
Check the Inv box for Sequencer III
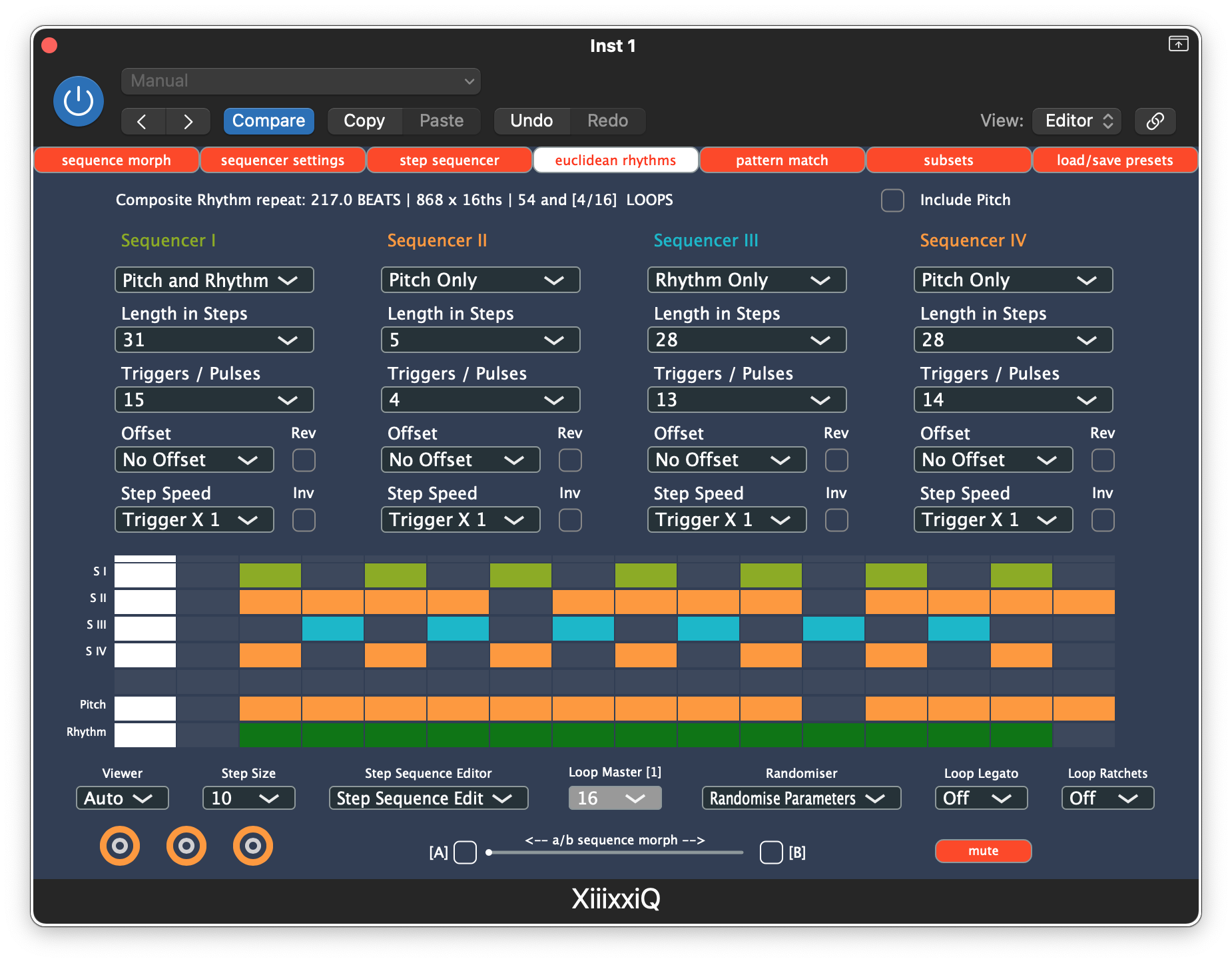coord(836,519)
